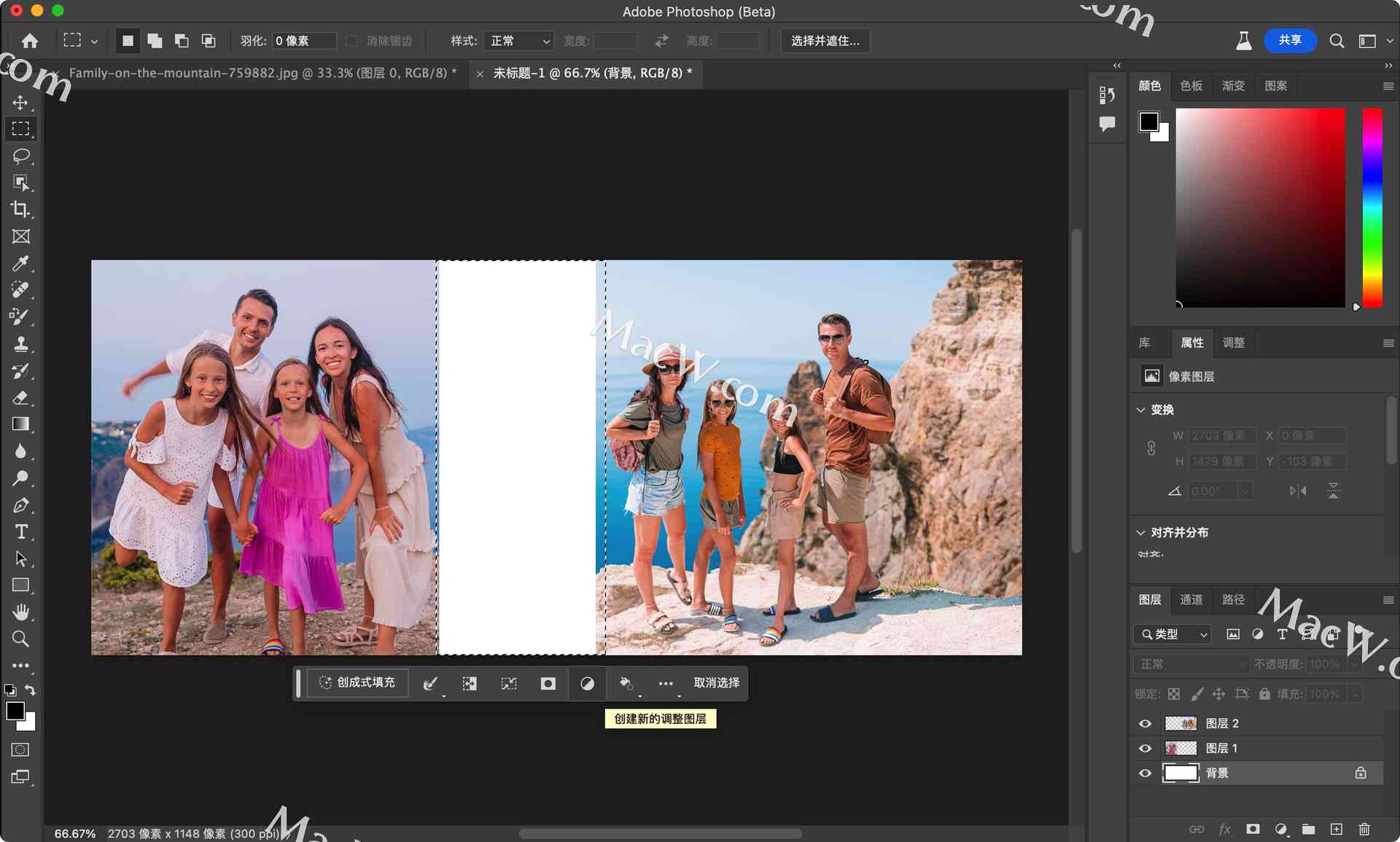Toggle adjustment layer filter in Layers panel
This screenshot has width=1400, height=842.
1257,634
